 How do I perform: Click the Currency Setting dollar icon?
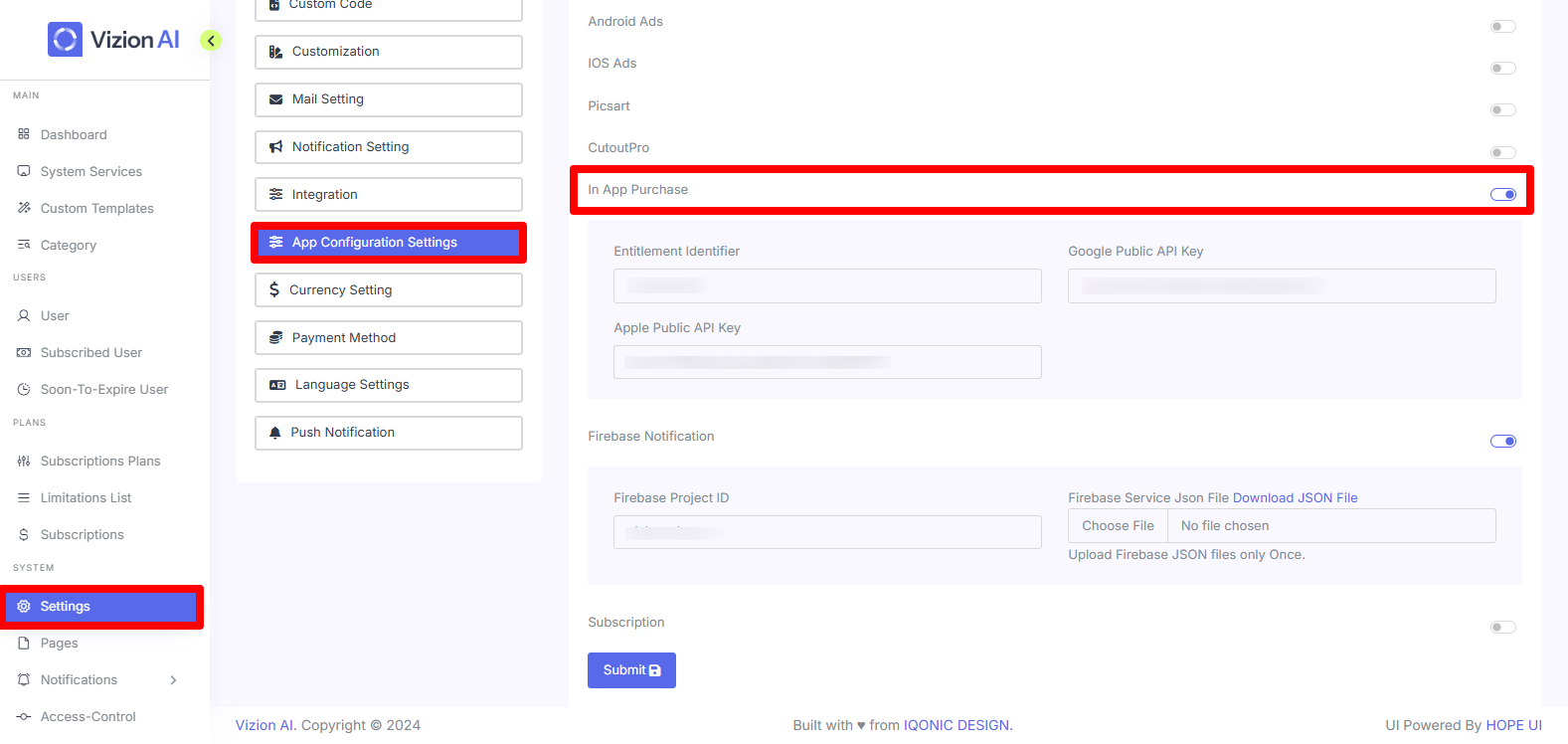coord(274,290)
